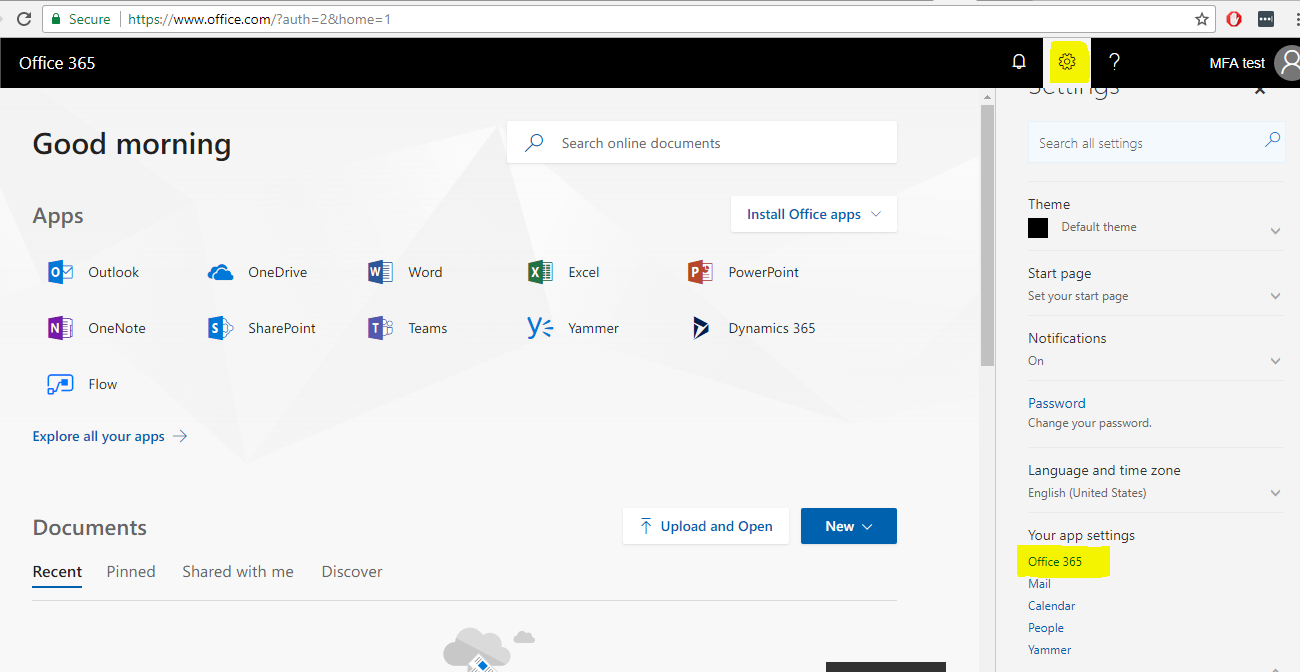The height and width of the screenshot is (672, 1300).
Task: Open the Yammer app tile
Action: (573, 328)
